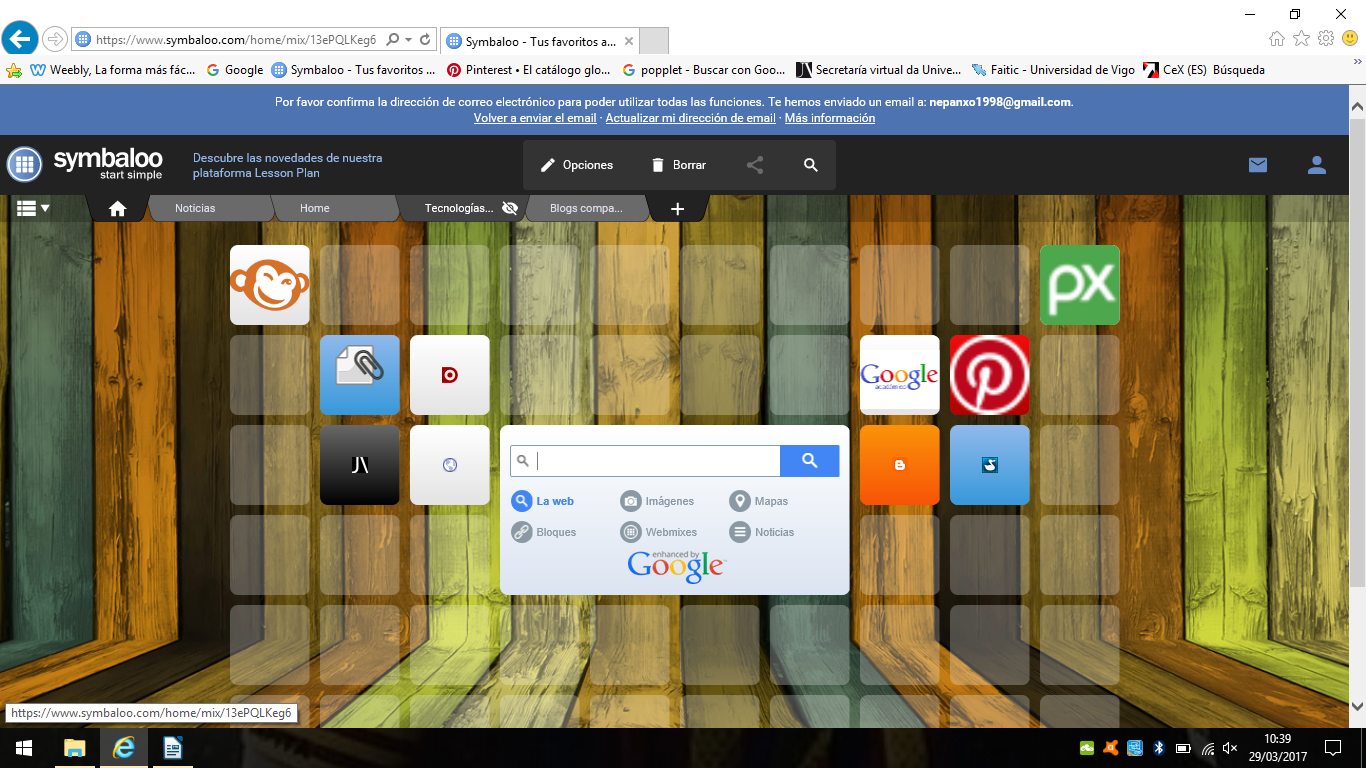Click the Internet Explorer taskbar icon
1366x768 pixels.
coord(124,748)
